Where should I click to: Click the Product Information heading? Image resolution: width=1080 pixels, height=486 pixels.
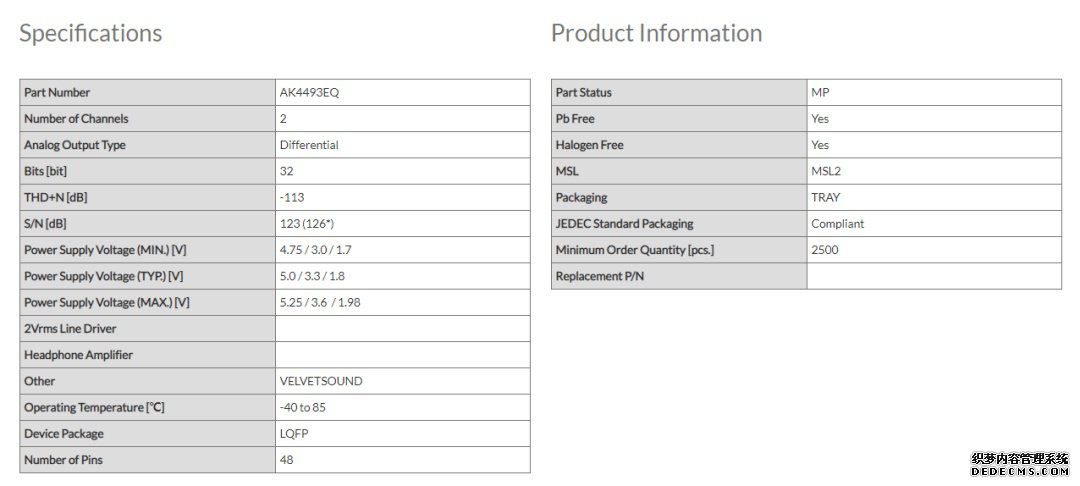pyautogui.click(x=656, y=33)
